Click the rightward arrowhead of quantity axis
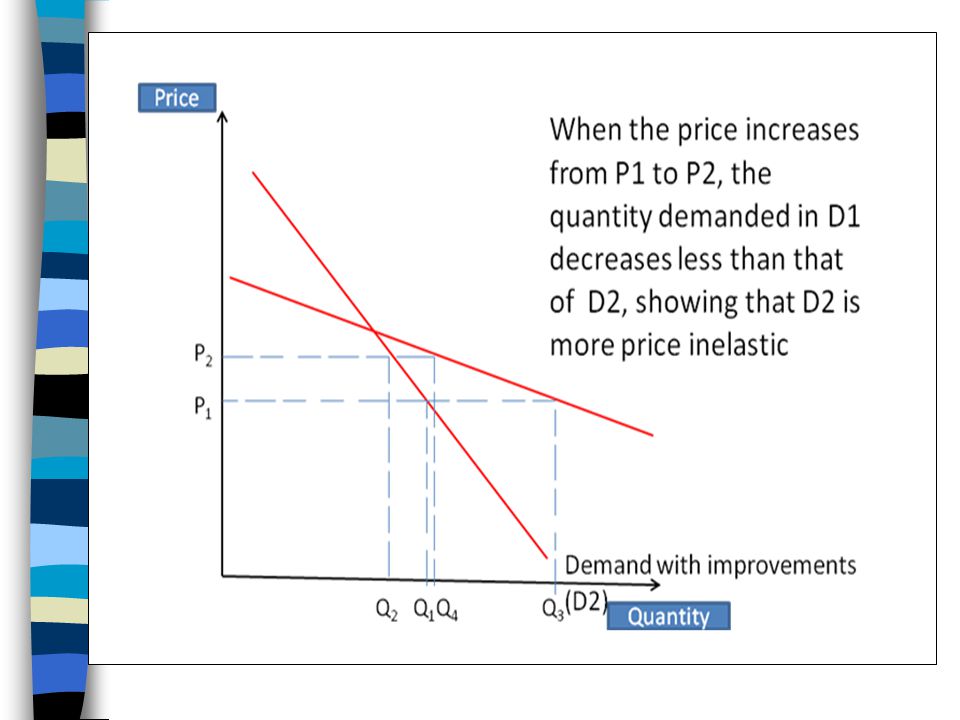Viewport: 960px width, 720px height. point(654,585)
